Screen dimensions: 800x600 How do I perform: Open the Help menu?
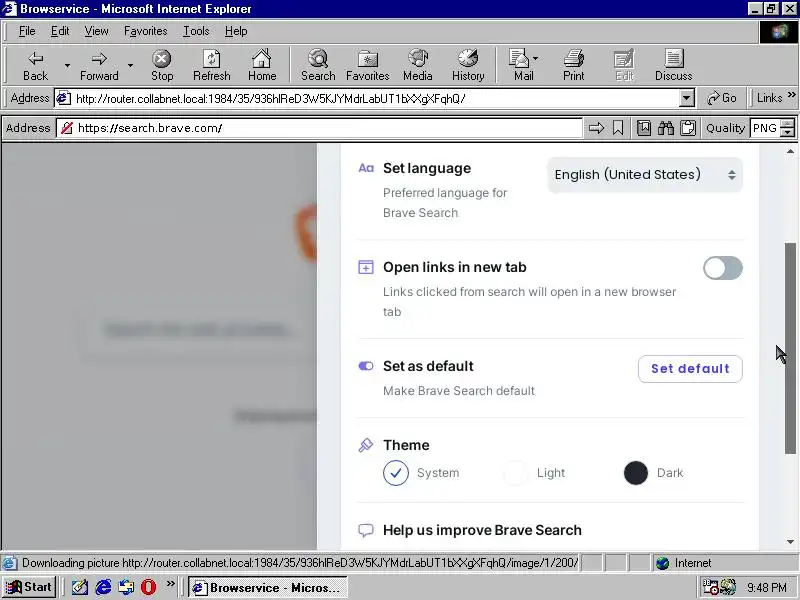point(236,31)
